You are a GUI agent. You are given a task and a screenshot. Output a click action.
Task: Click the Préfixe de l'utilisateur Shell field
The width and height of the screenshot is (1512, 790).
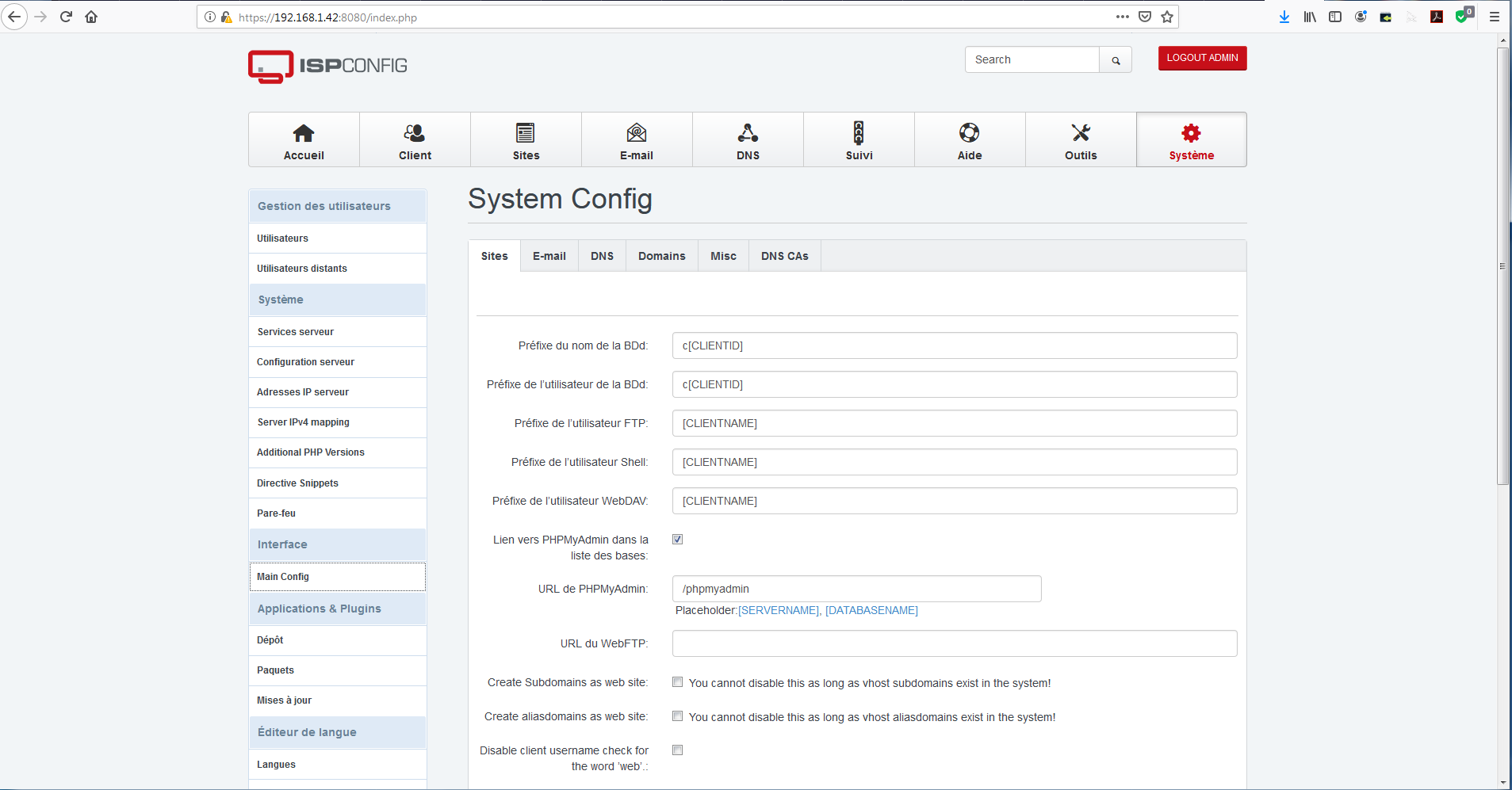point(955,462)
